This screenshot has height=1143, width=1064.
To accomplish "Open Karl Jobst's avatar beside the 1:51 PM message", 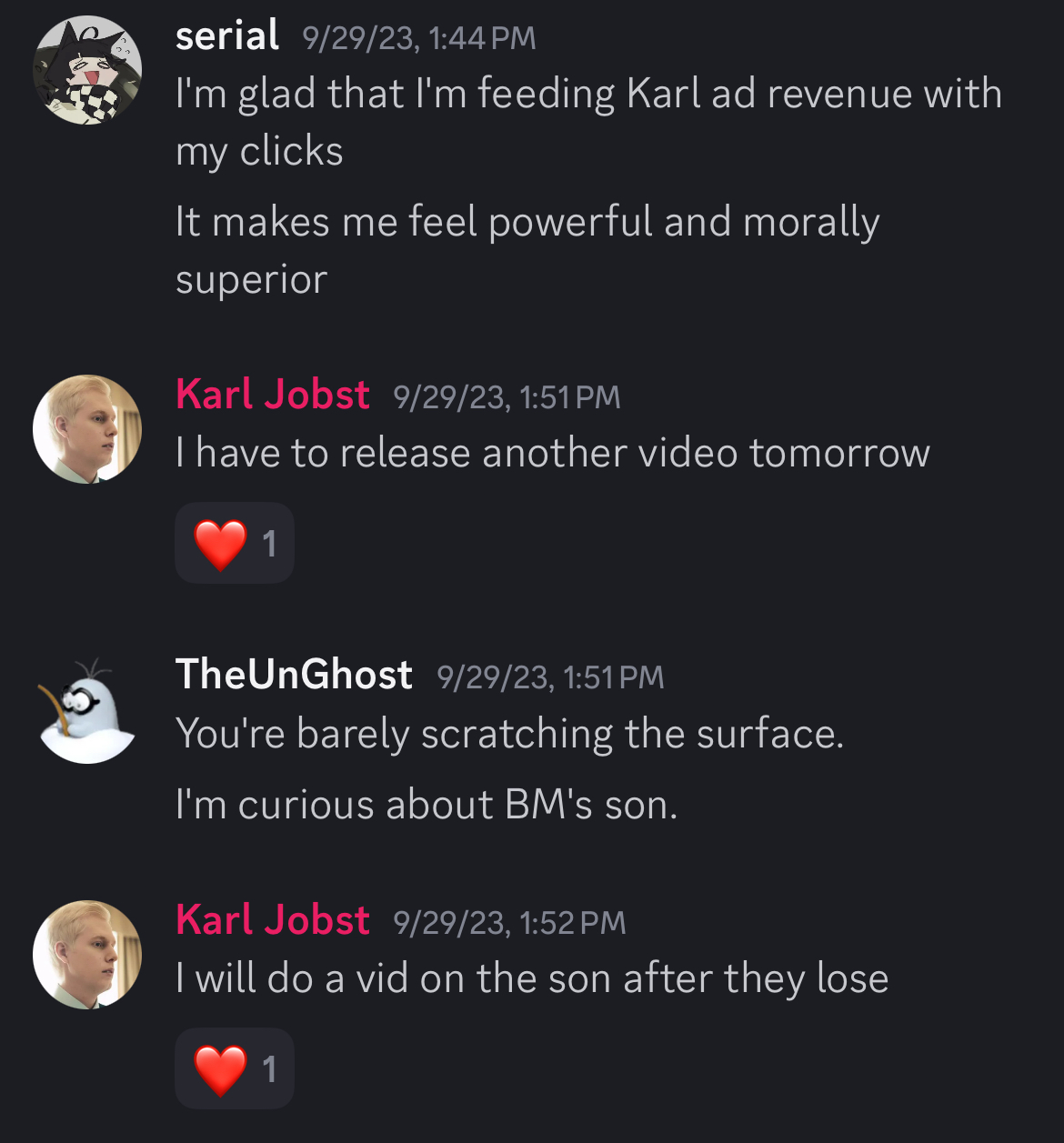I will coord(87,429).
